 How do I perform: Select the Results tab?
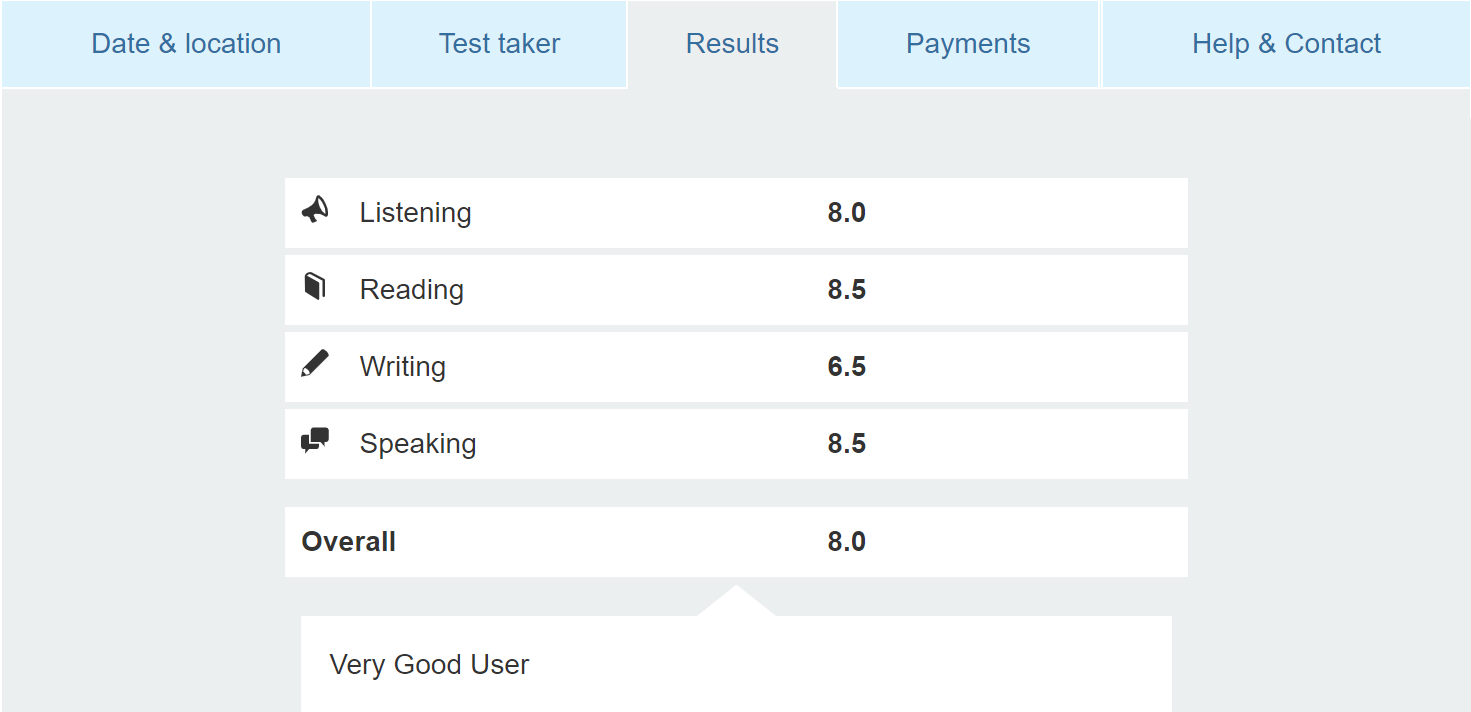(x=732, y=44)
